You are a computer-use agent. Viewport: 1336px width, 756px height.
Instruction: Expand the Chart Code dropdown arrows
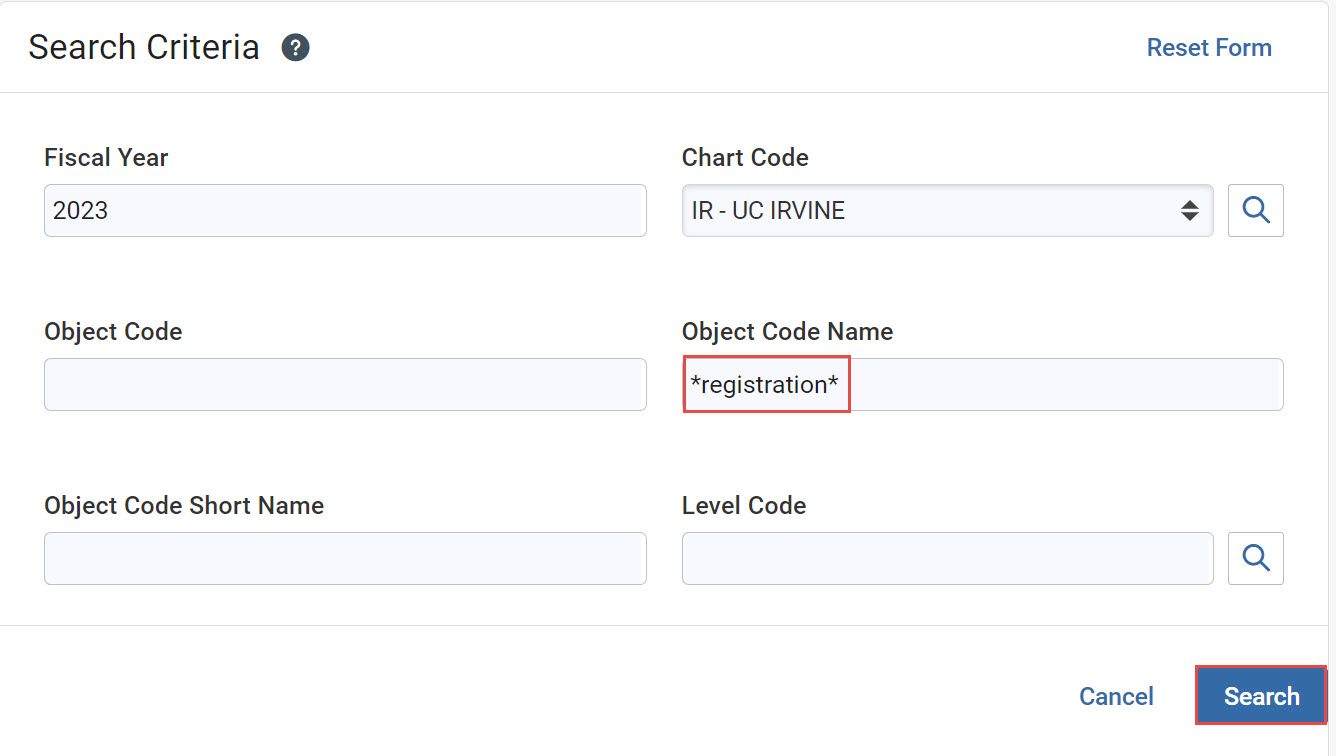(x=1189, y=210)
